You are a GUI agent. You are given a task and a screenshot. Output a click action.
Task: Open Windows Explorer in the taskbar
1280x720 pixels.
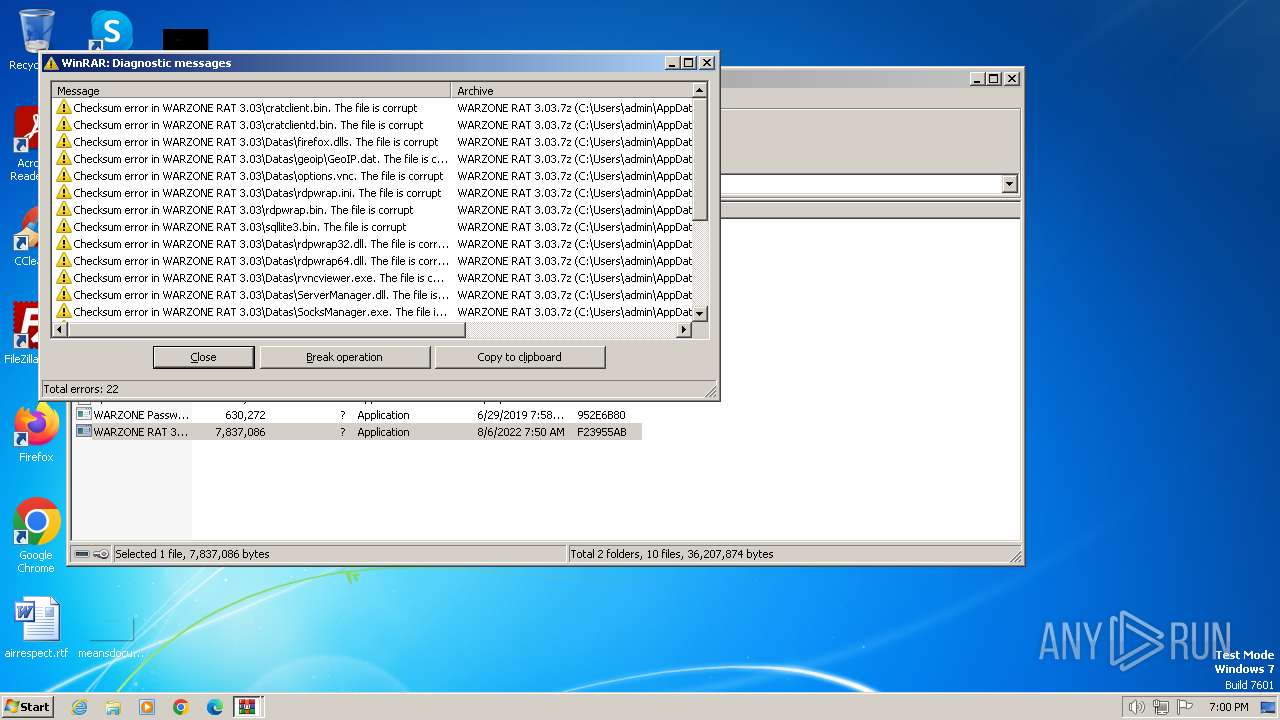point(113,707)
